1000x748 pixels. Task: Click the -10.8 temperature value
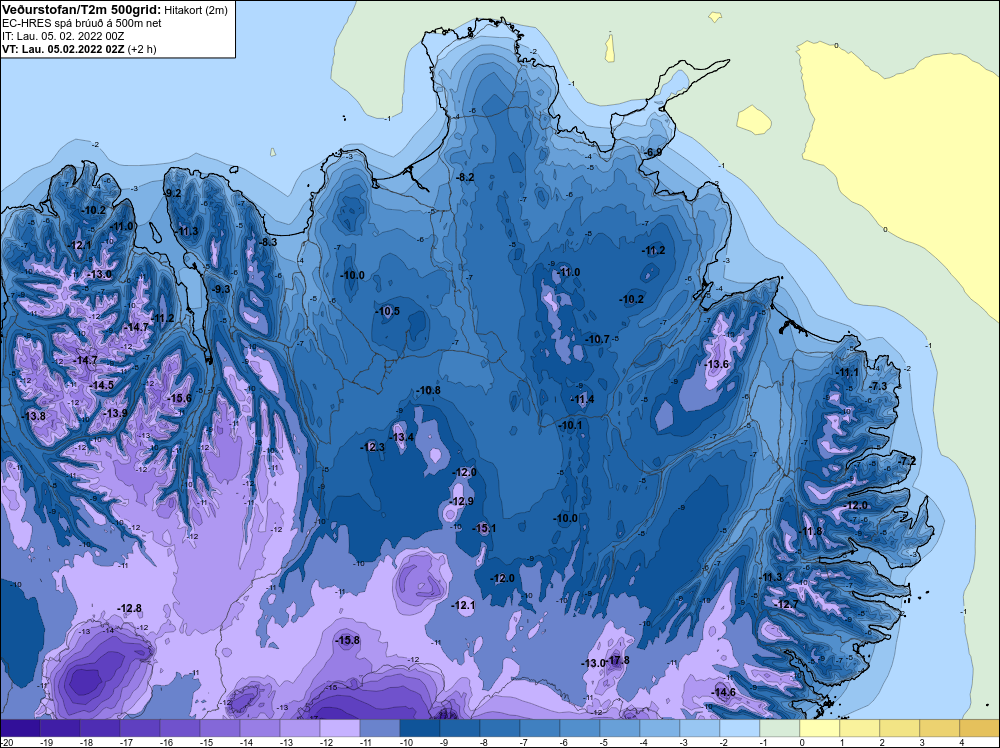click(x=428, y=390)
